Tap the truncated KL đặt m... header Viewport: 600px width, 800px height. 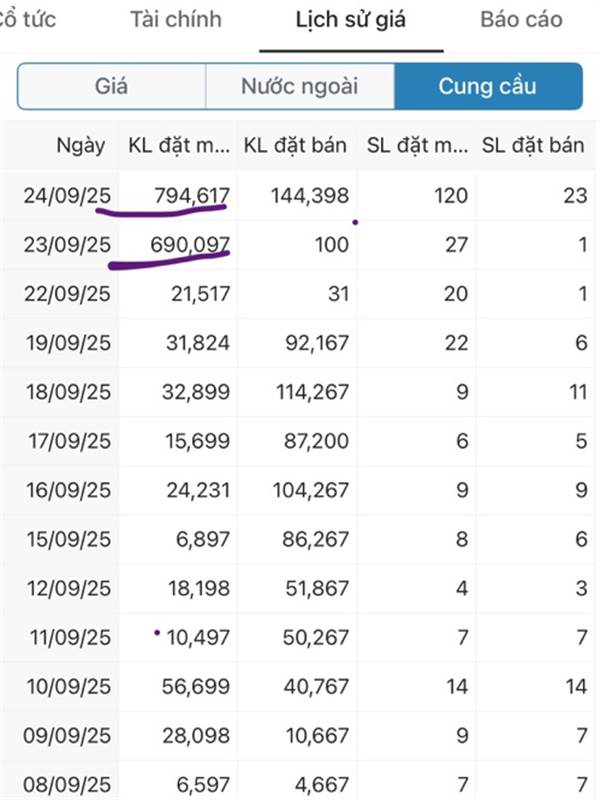[179, 145]
